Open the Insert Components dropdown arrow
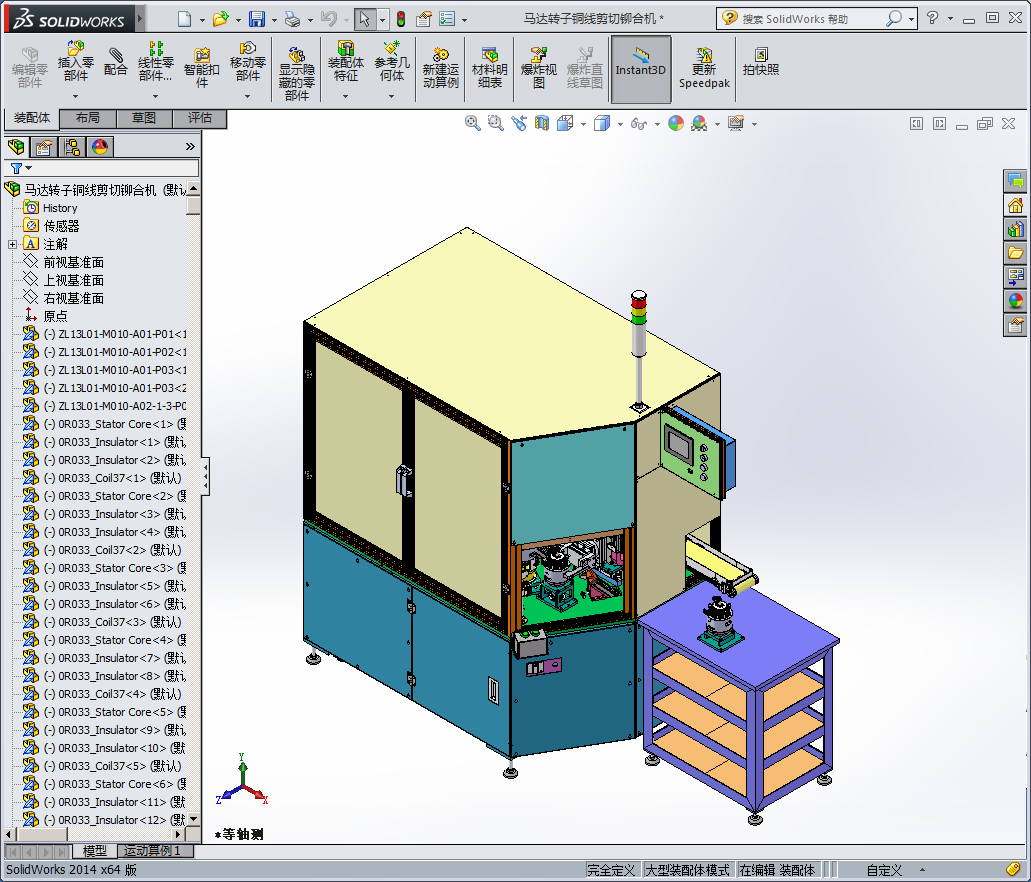Viewport: 1031px width, 882px height. (x=76, y=97)
